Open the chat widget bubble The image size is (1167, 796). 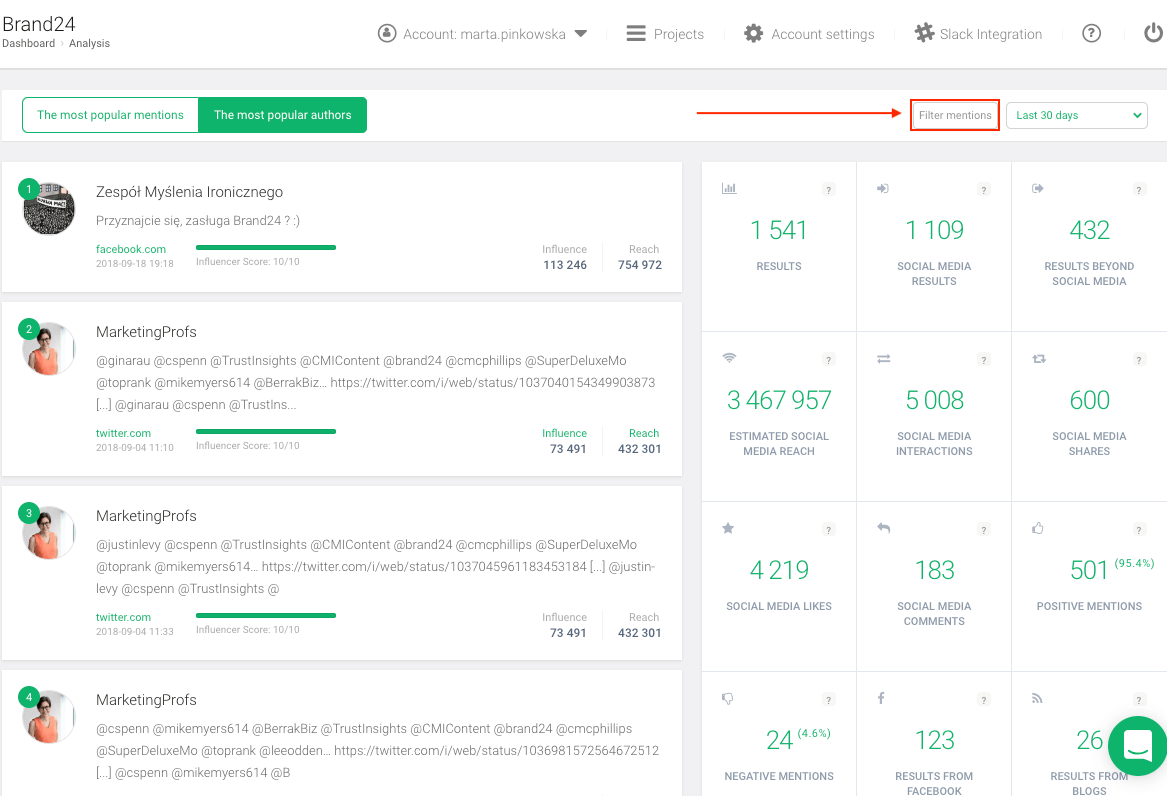pos(1138,745)
